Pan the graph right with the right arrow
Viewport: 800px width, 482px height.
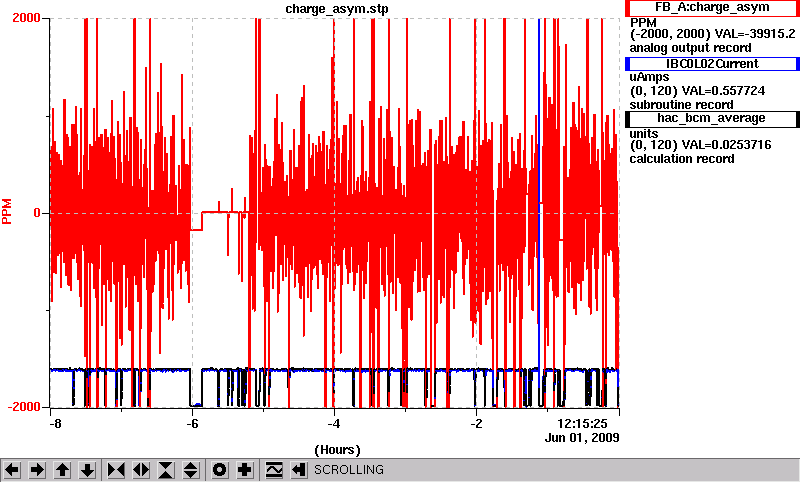click(x=37, y=470)
